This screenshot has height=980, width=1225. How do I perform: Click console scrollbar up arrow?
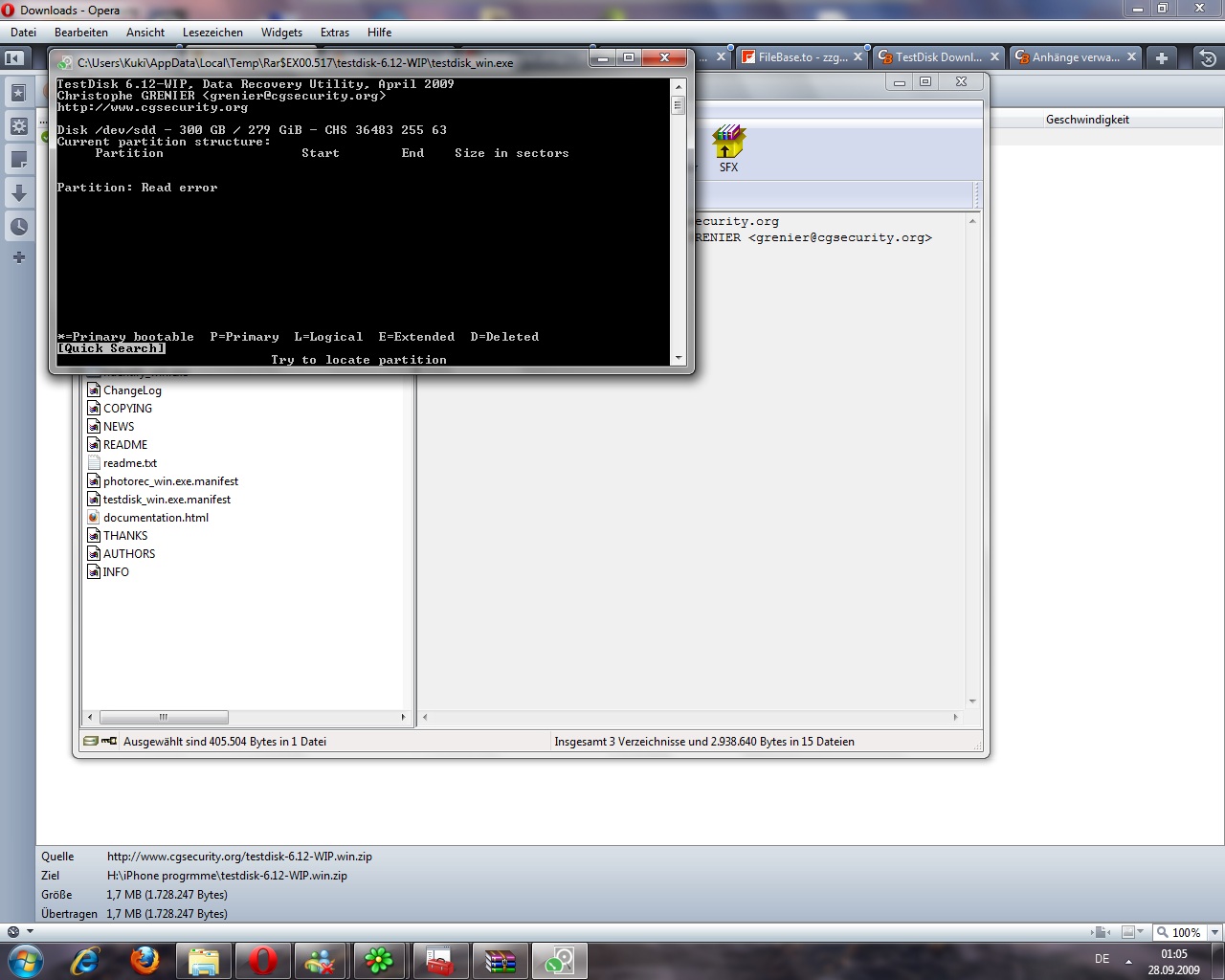679,86
